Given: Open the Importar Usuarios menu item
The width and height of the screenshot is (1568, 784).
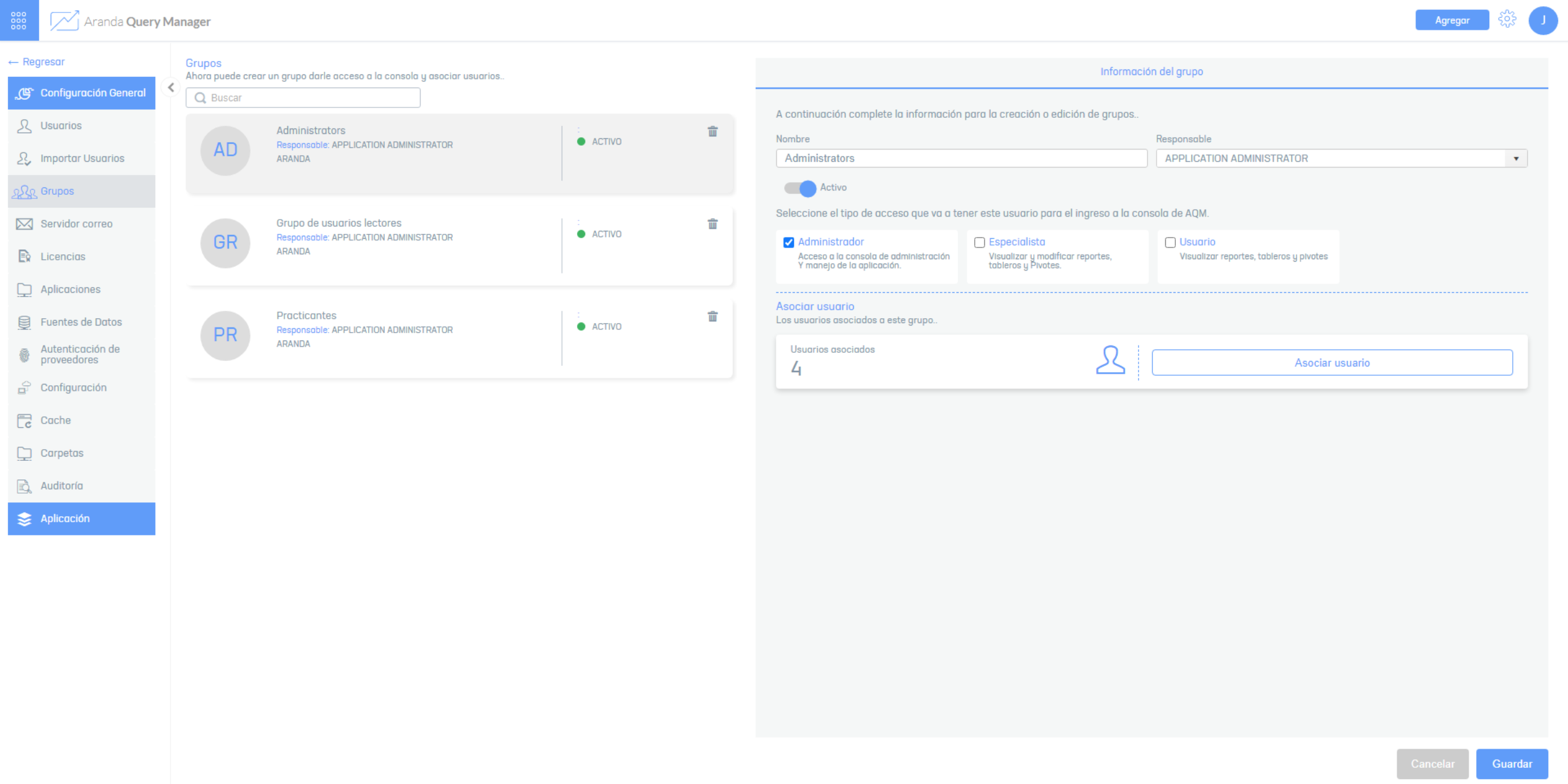Looking at the screenshot, I should (81, 159).
